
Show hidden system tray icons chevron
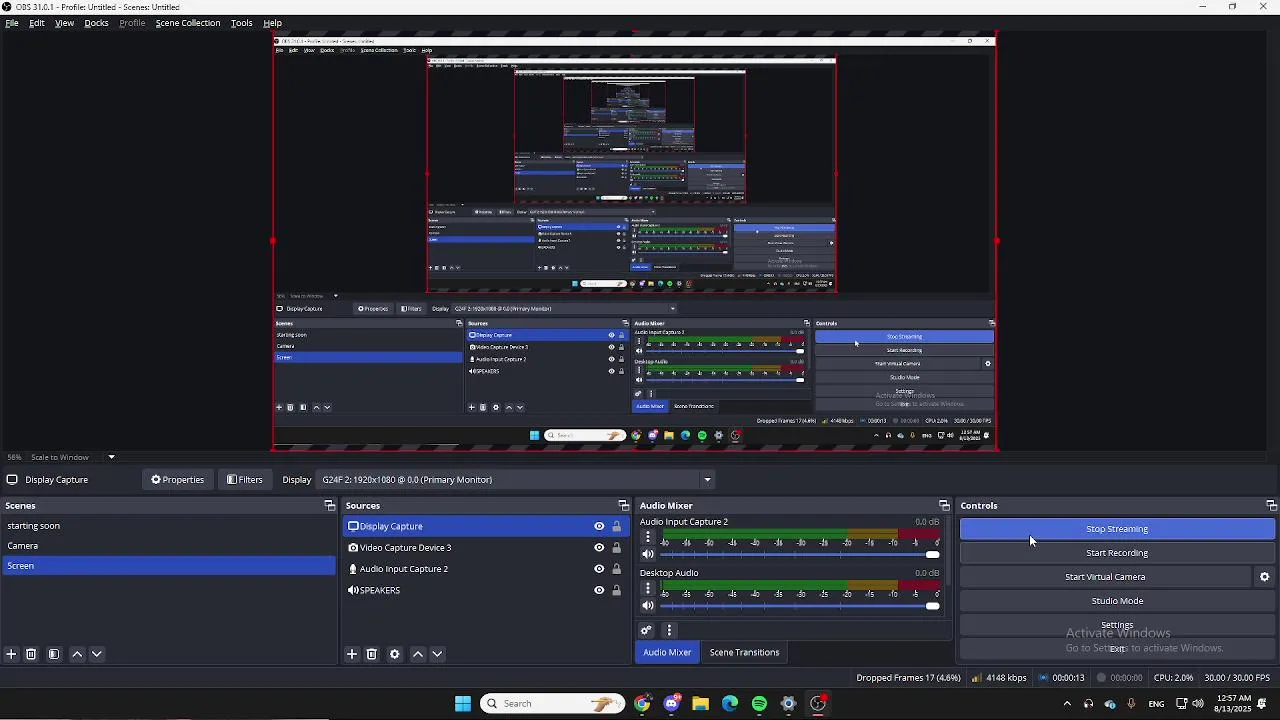point(1067,704)
